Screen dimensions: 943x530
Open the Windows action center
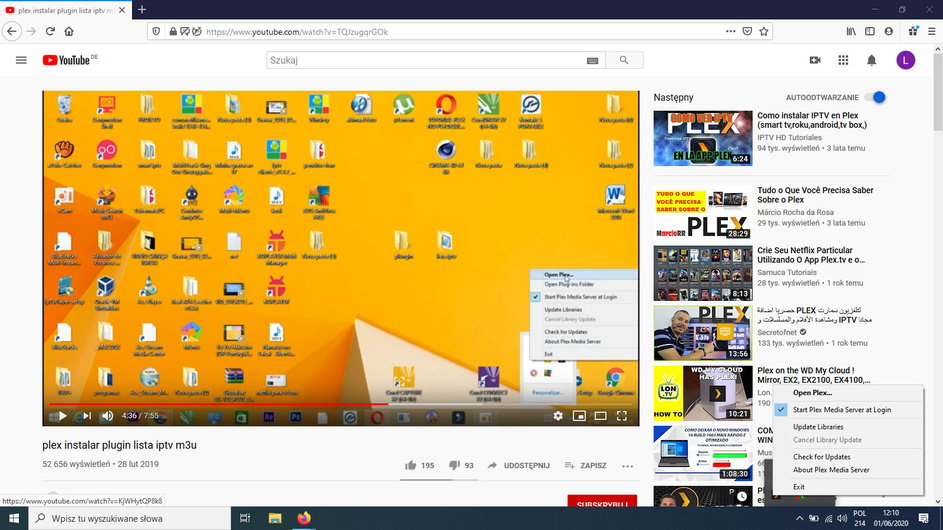(924, 518)
